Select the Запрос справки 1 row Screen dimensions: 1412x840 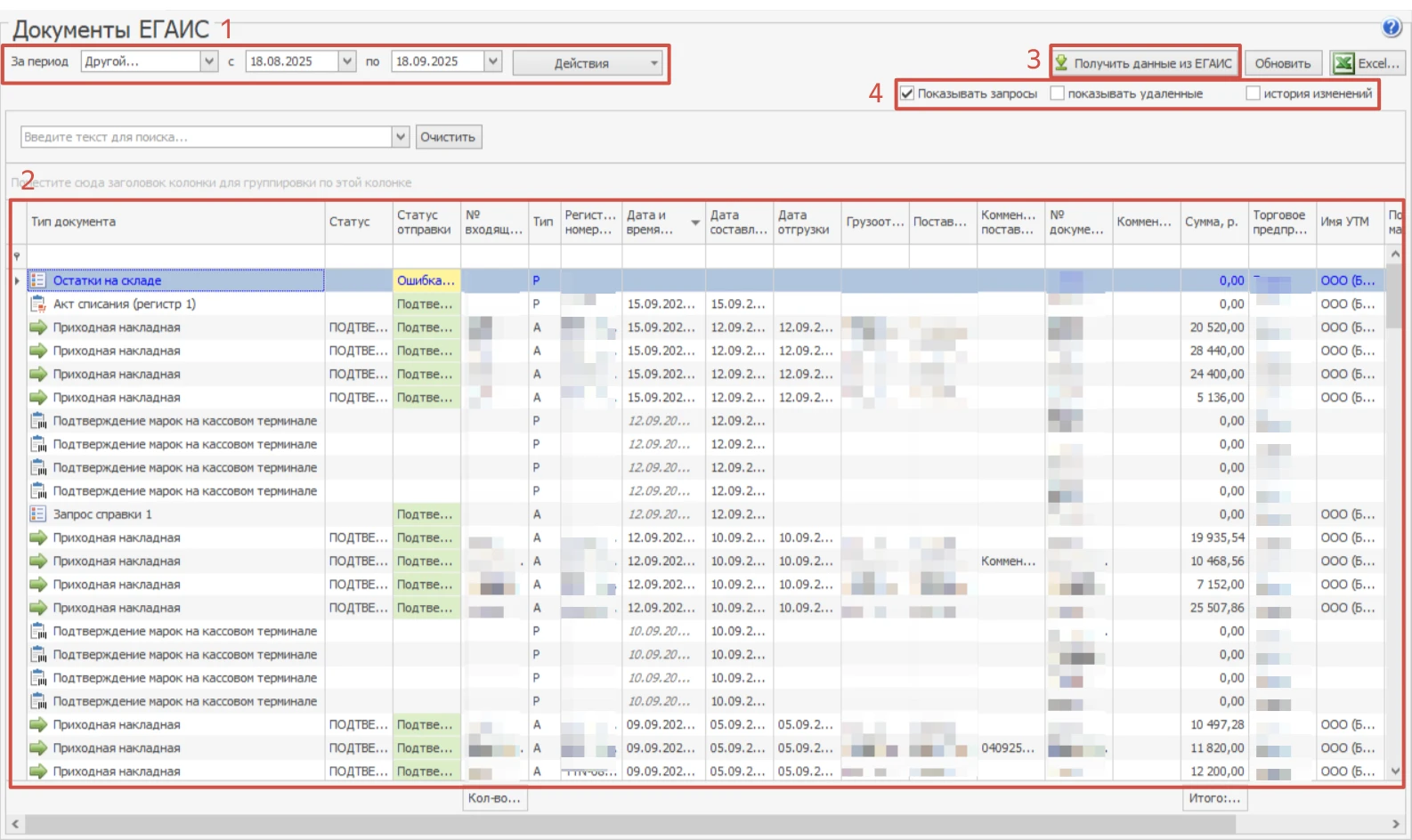(703, 514)
